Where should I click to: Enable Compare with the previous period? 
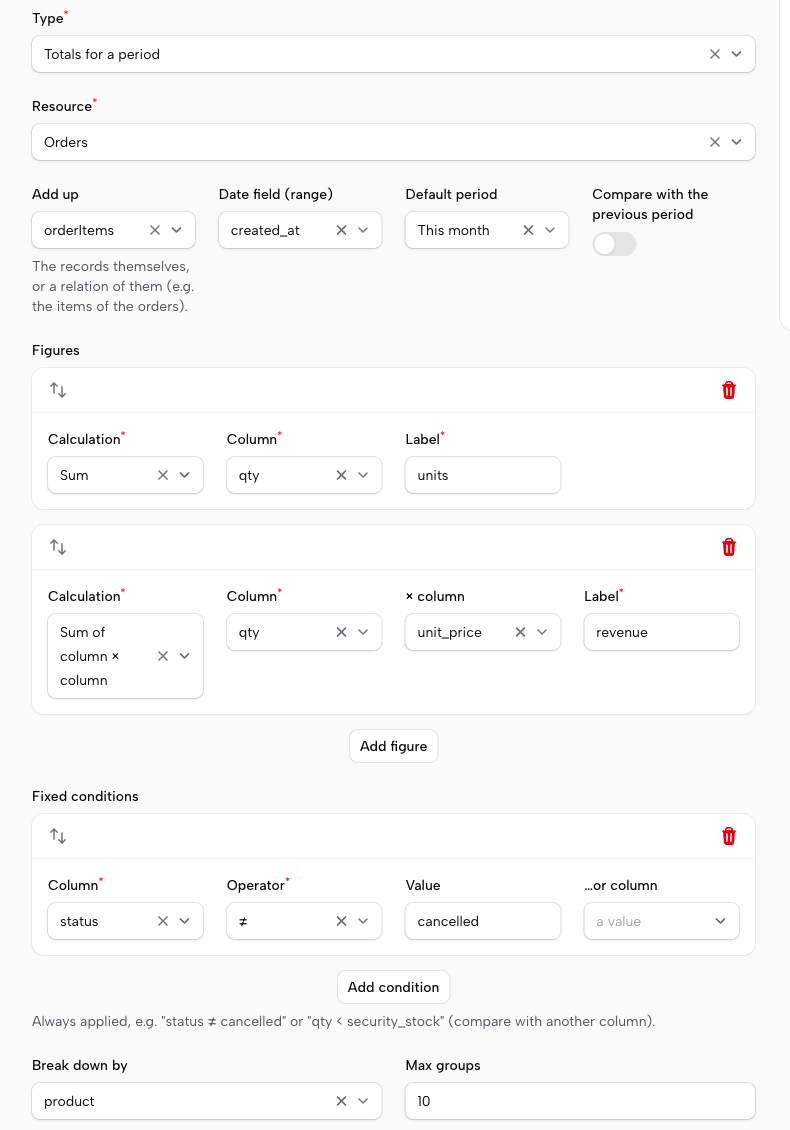(614, 244)
